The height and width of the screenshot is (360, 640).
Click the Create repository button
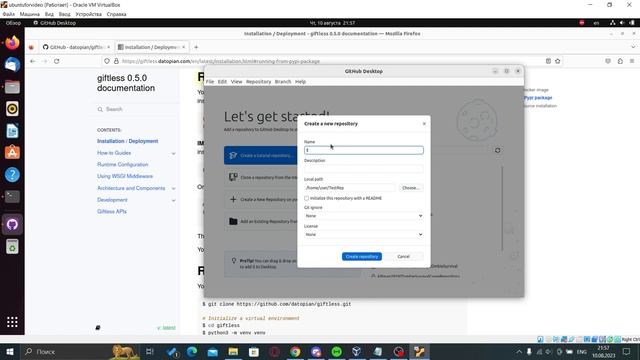362,256
